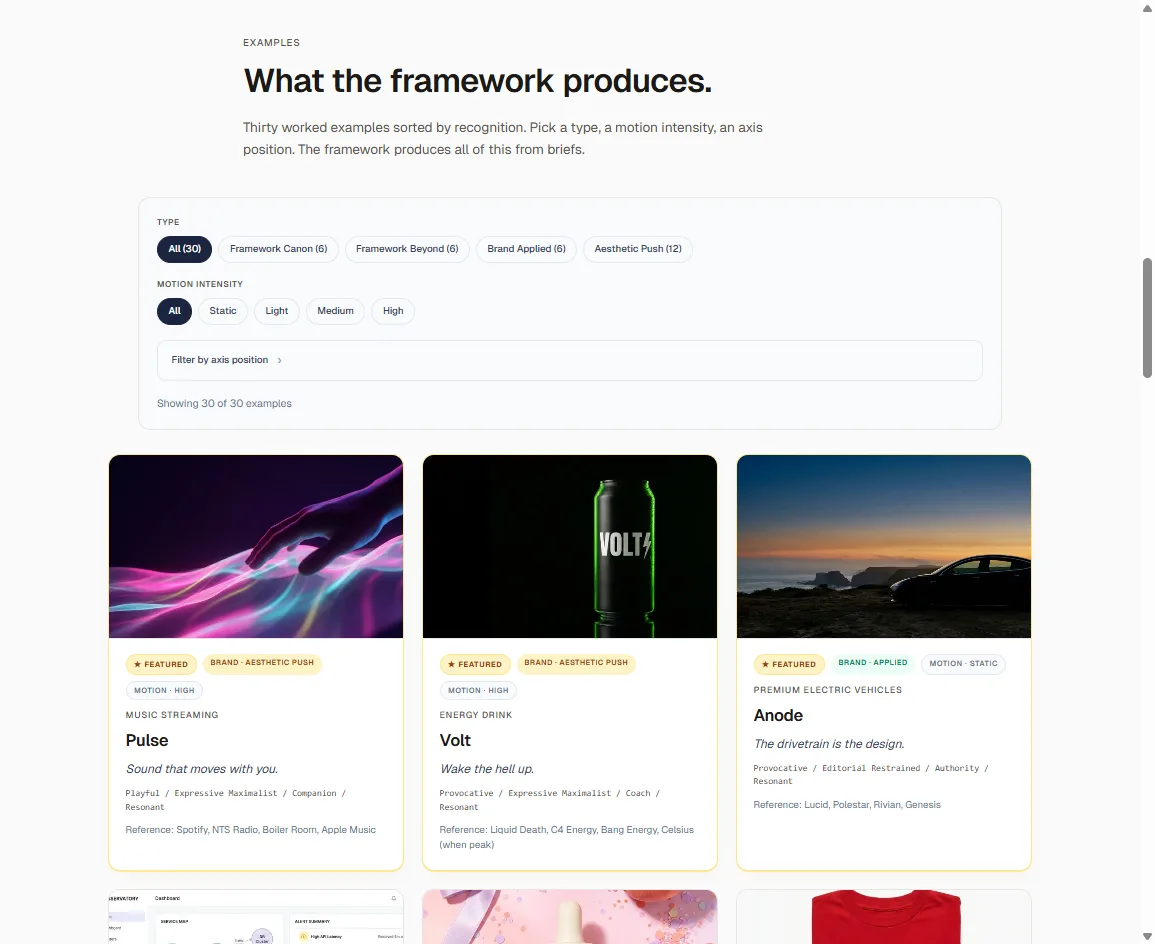Click the red t-shirt thumbnail
Image resolution: width=1155 pixels, height=944 pixels.
point(884,917)
